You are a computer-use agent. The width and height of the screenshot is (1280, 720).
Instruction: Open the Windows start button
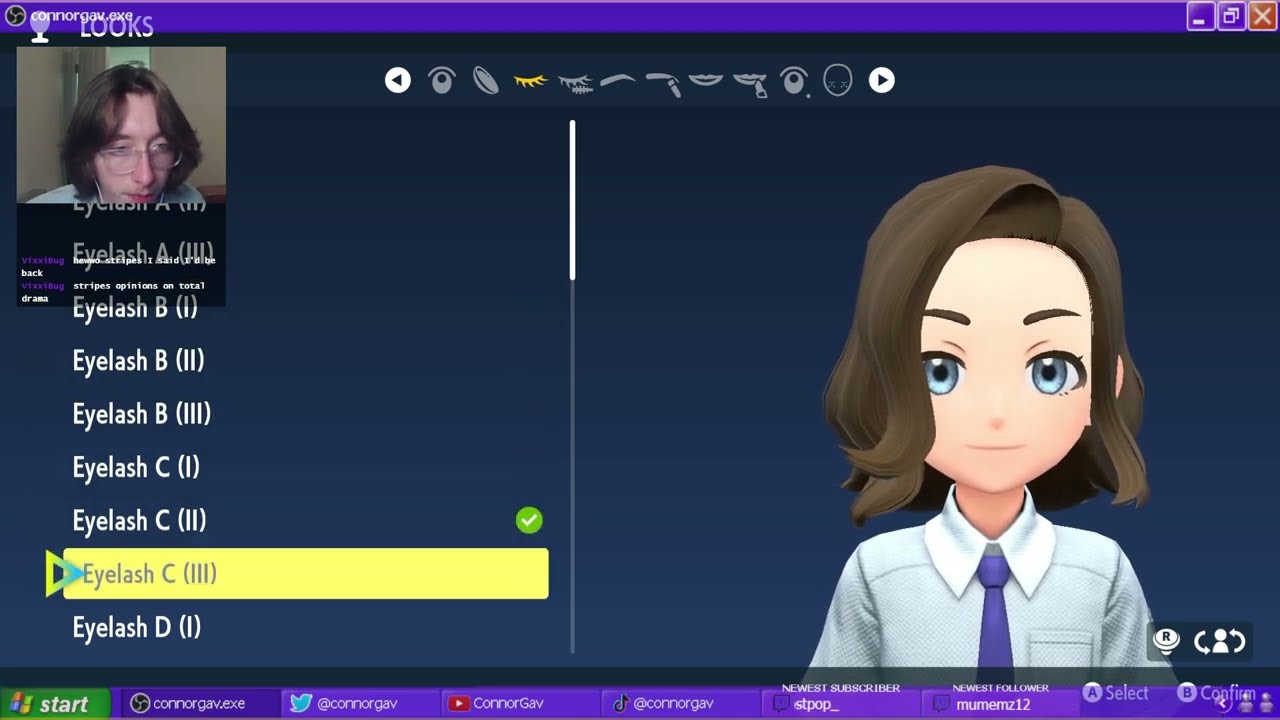53,704
